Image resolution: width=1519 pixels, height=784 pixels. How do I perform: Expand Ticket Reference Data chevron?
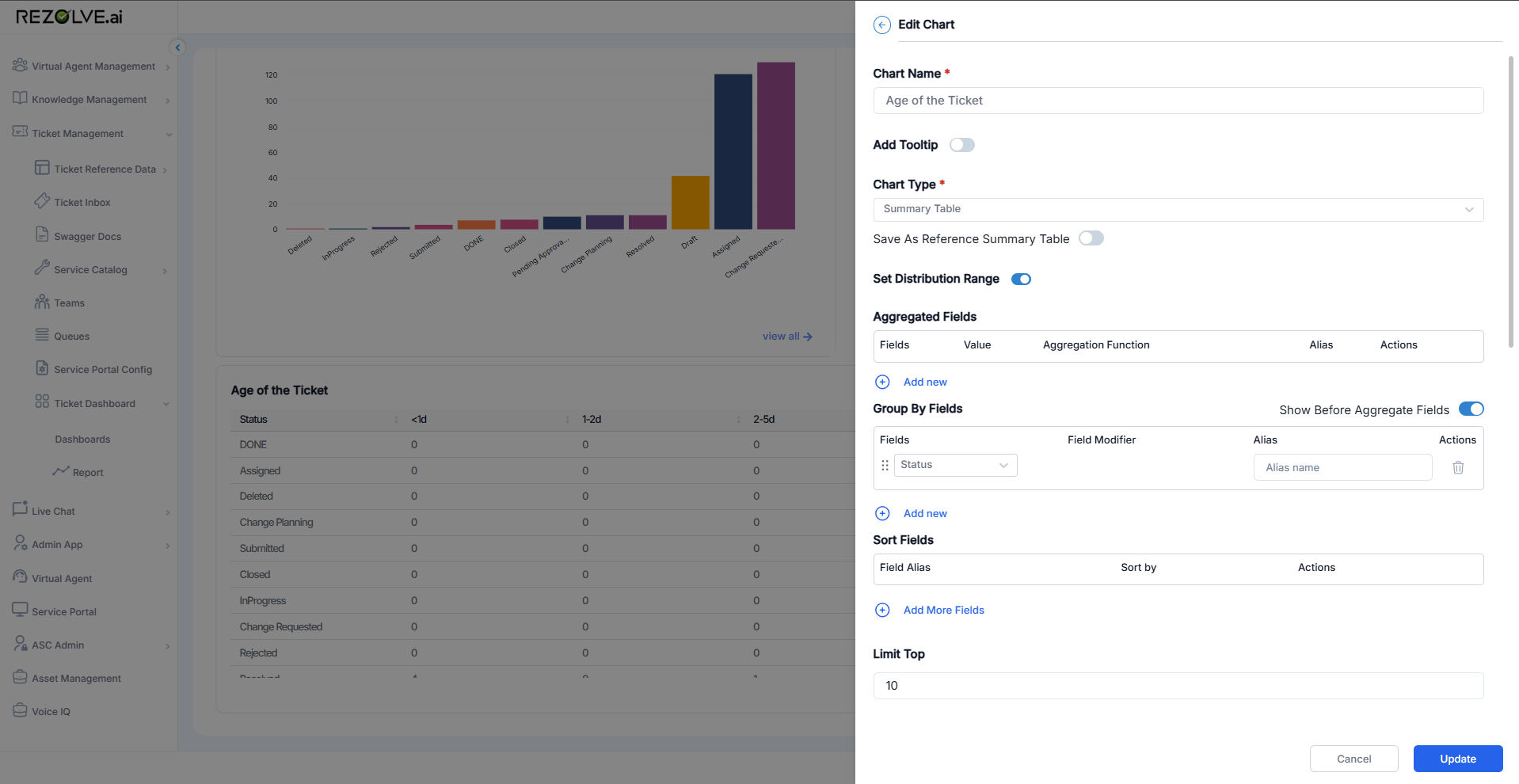tap(165, 170)
